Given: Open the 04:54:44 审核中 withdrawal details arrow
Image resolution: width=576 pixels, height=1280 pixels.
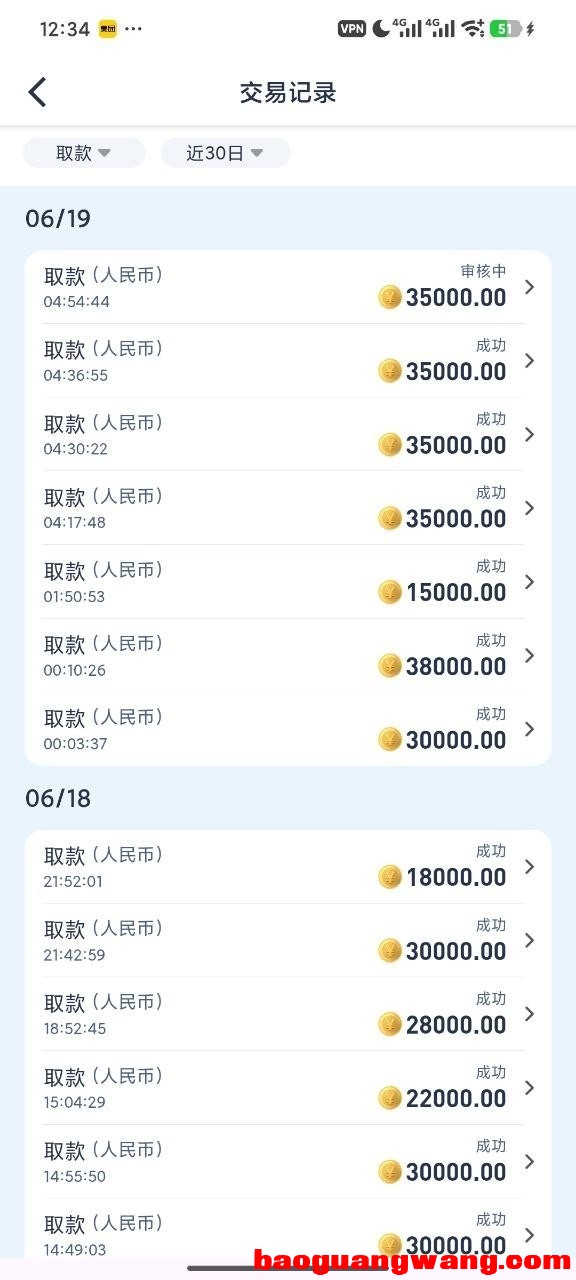Looking at the screenshot, I should point(530,287).
